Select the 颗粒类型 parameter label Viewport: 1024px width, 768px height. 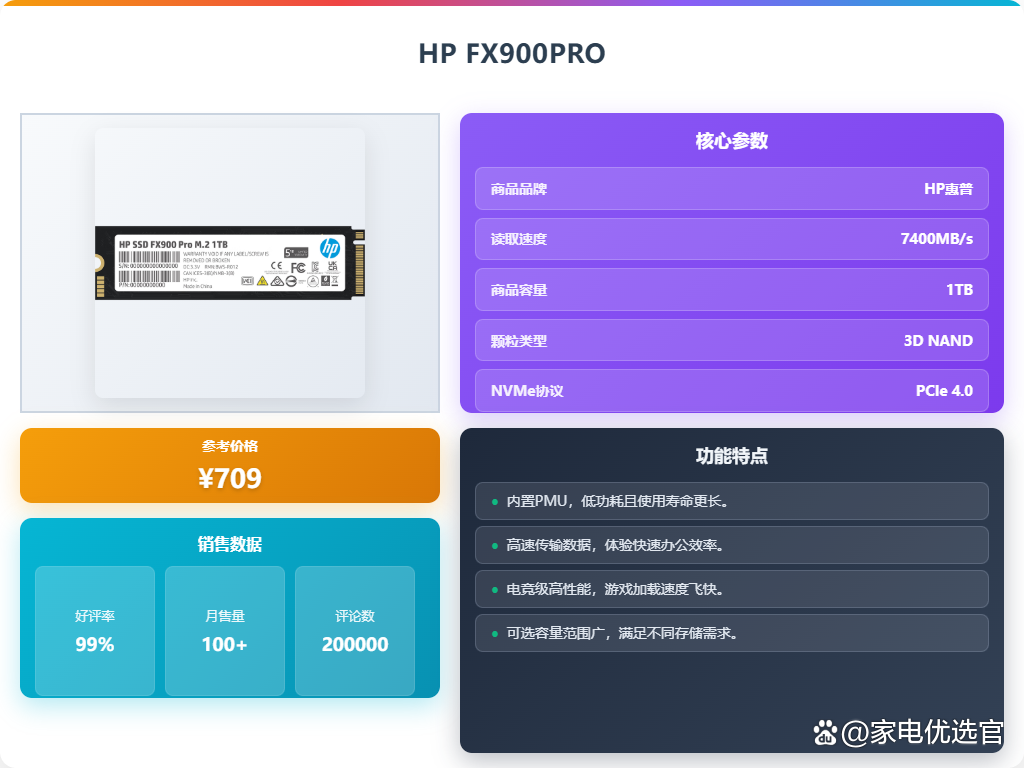pyautogui.click(x=519, y=341)
